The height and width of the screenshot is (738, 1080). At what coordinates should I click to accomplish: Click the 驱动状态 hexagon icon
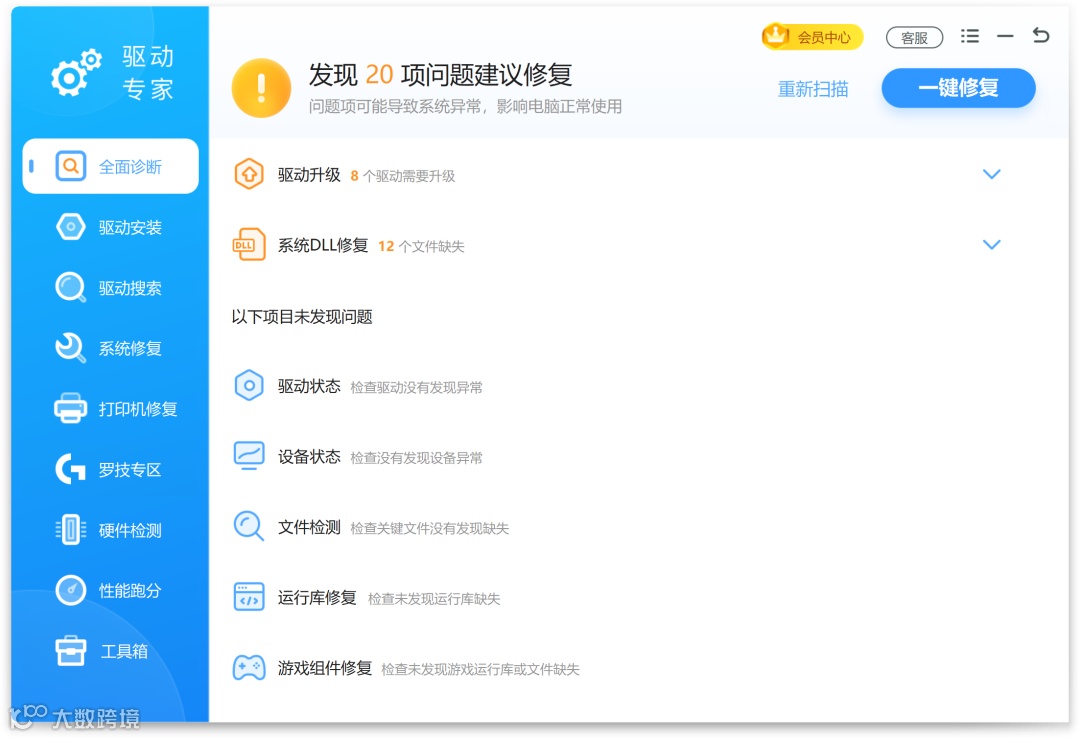pos(249,386)
